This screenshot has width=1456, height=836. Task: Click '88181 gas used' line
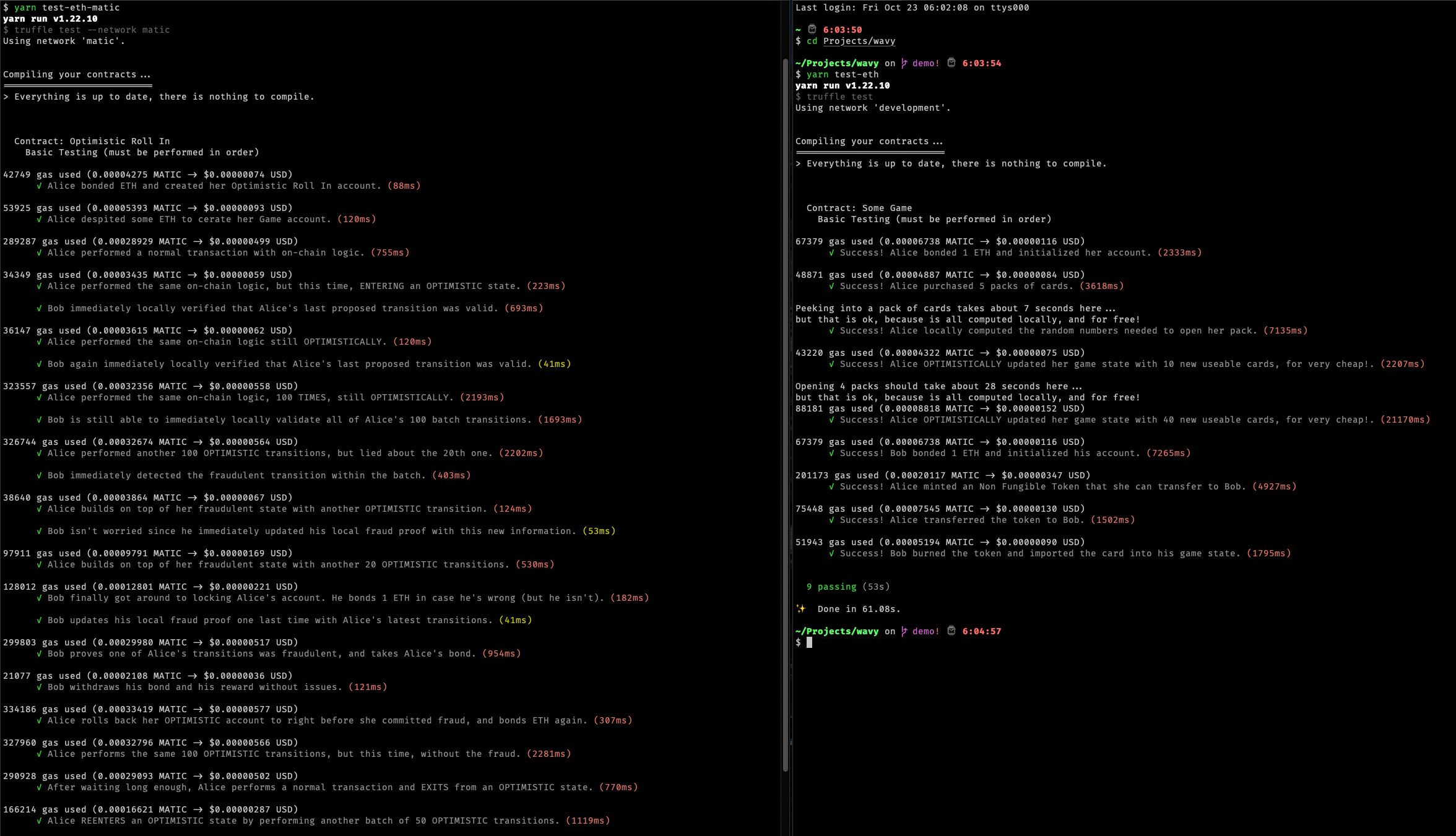pos(940,408)
